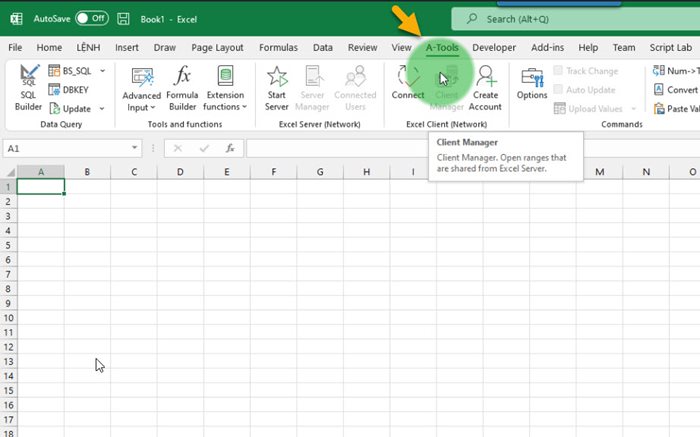Click Create Account
This screenshot has width=700, height=437.
tap(485, 88)
